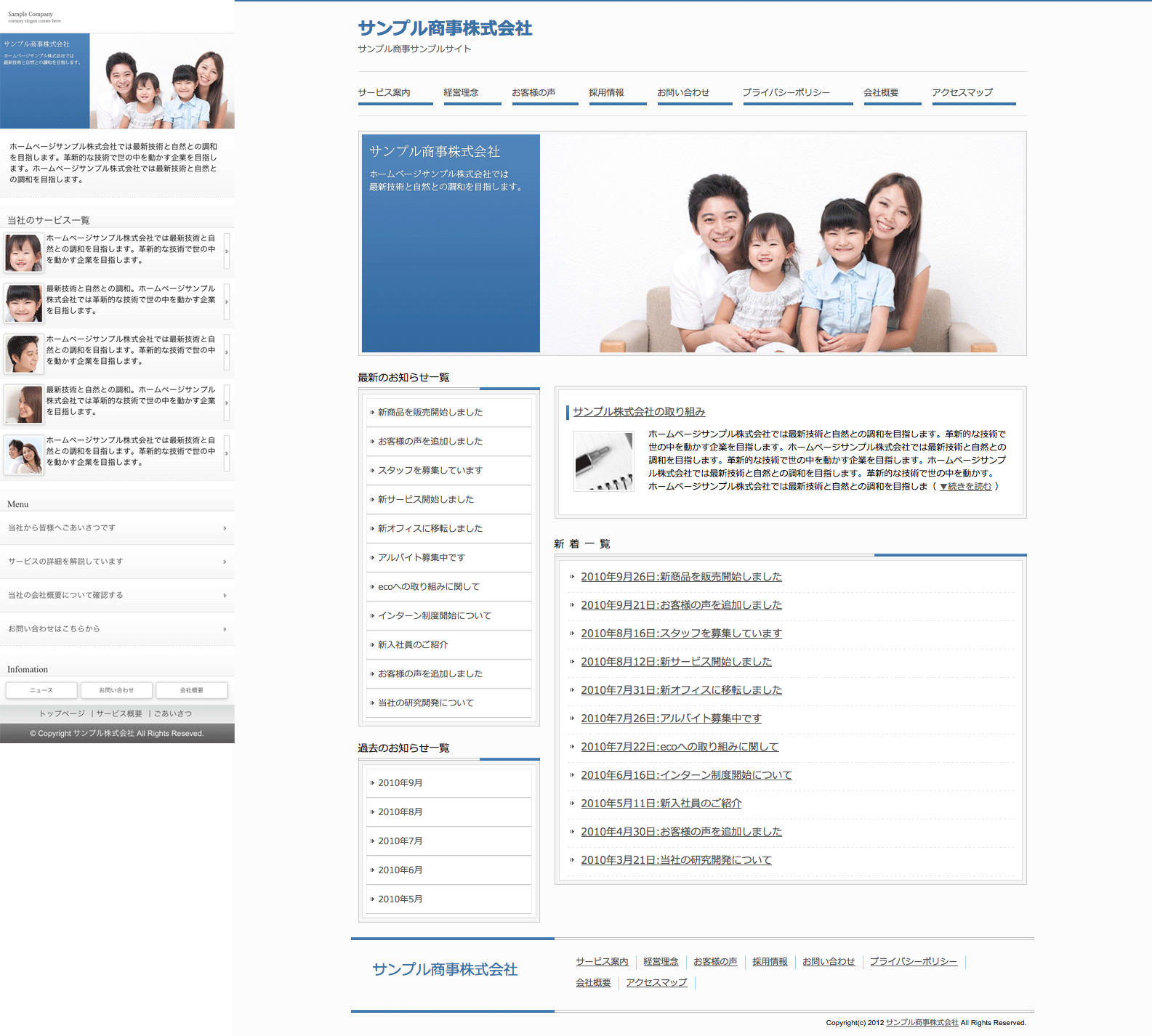This screenshot has height=1036, width=1152.
Task: Select 2010年8月 in the past news archive
Action: coord(400,812)
